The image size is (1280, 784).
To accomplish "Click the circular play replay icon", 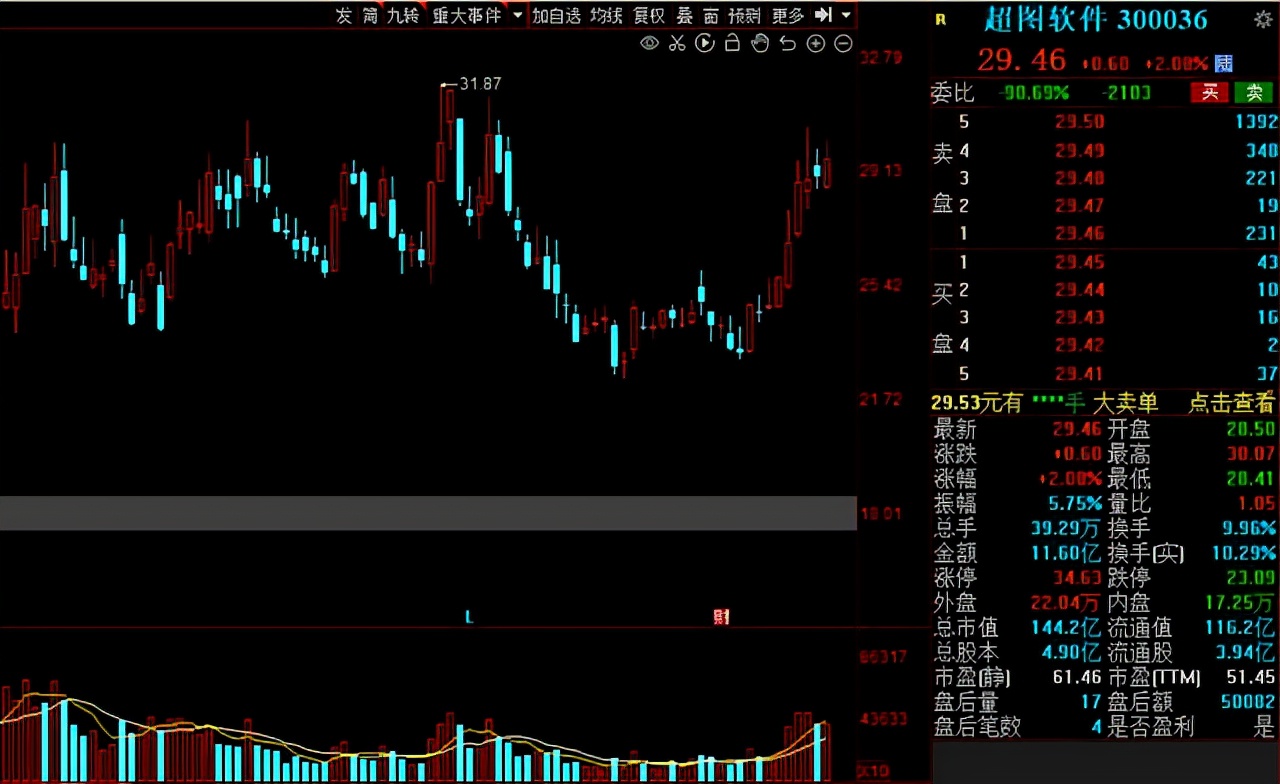I will (705, 43).
